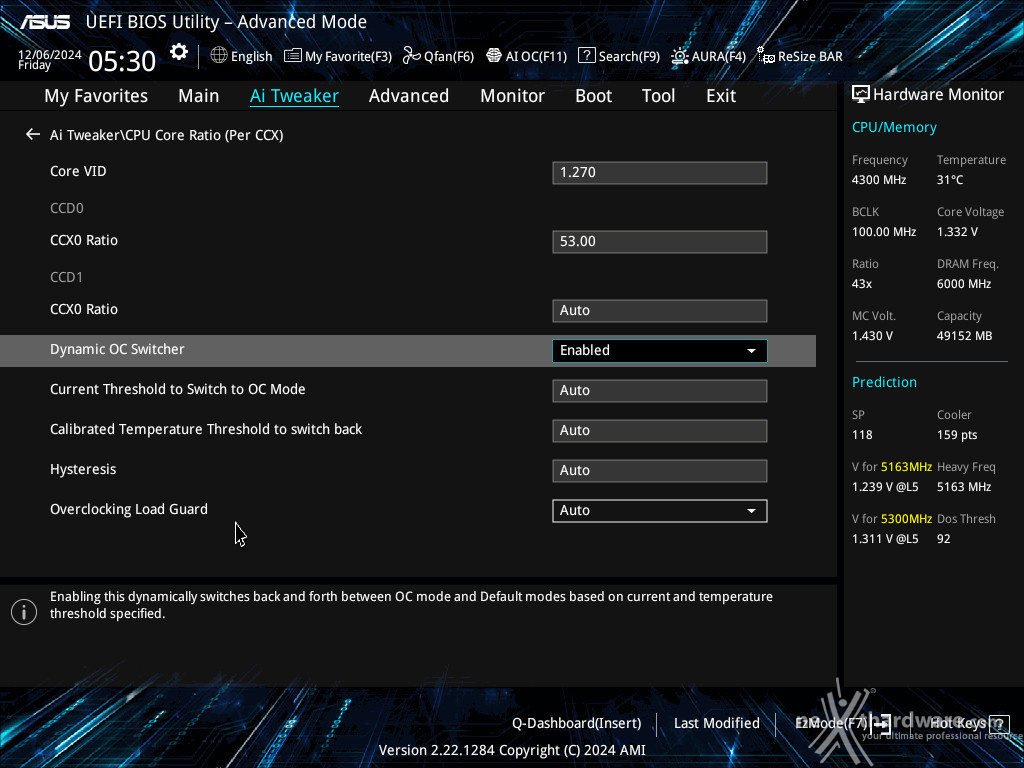Switch to the My Favorites tab
The width and height of the screenshot is (1024, 768).
96,96
